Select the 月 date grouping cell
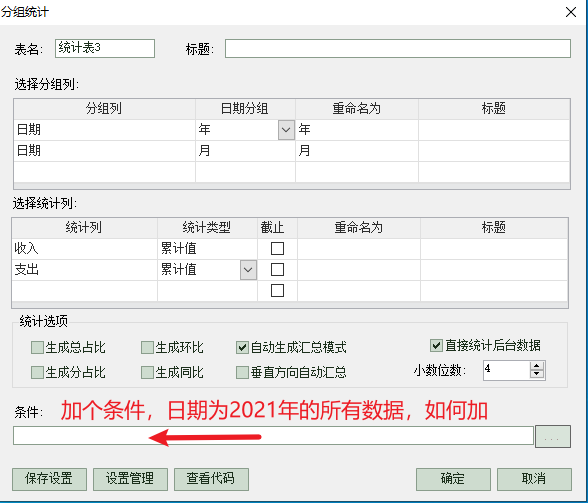This screenshot has width=588, height=503. click(x=245, y=151)
